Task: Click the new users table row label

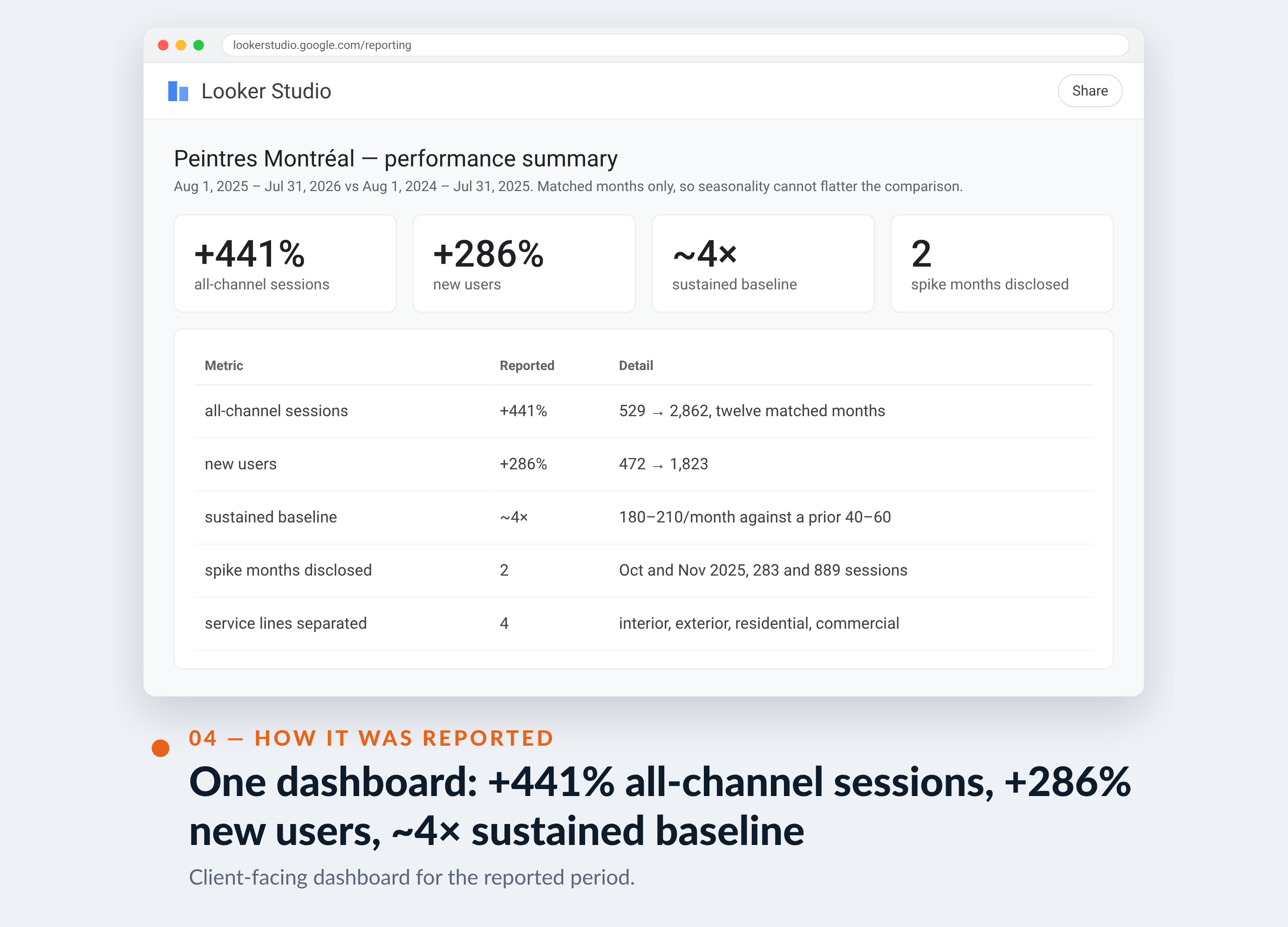Action: tap(240, 464)
